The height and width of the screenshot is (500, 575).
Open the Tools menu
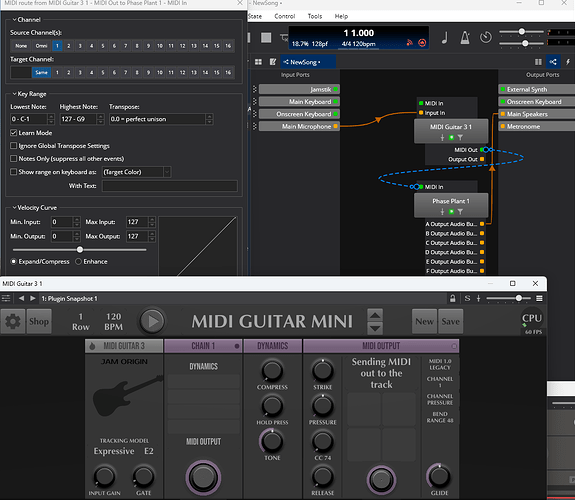(315, 16)
